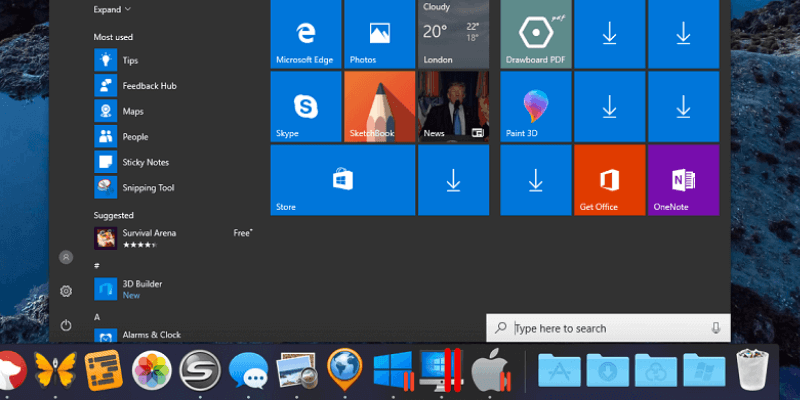Click the Suggested heading

coord(113,215)
